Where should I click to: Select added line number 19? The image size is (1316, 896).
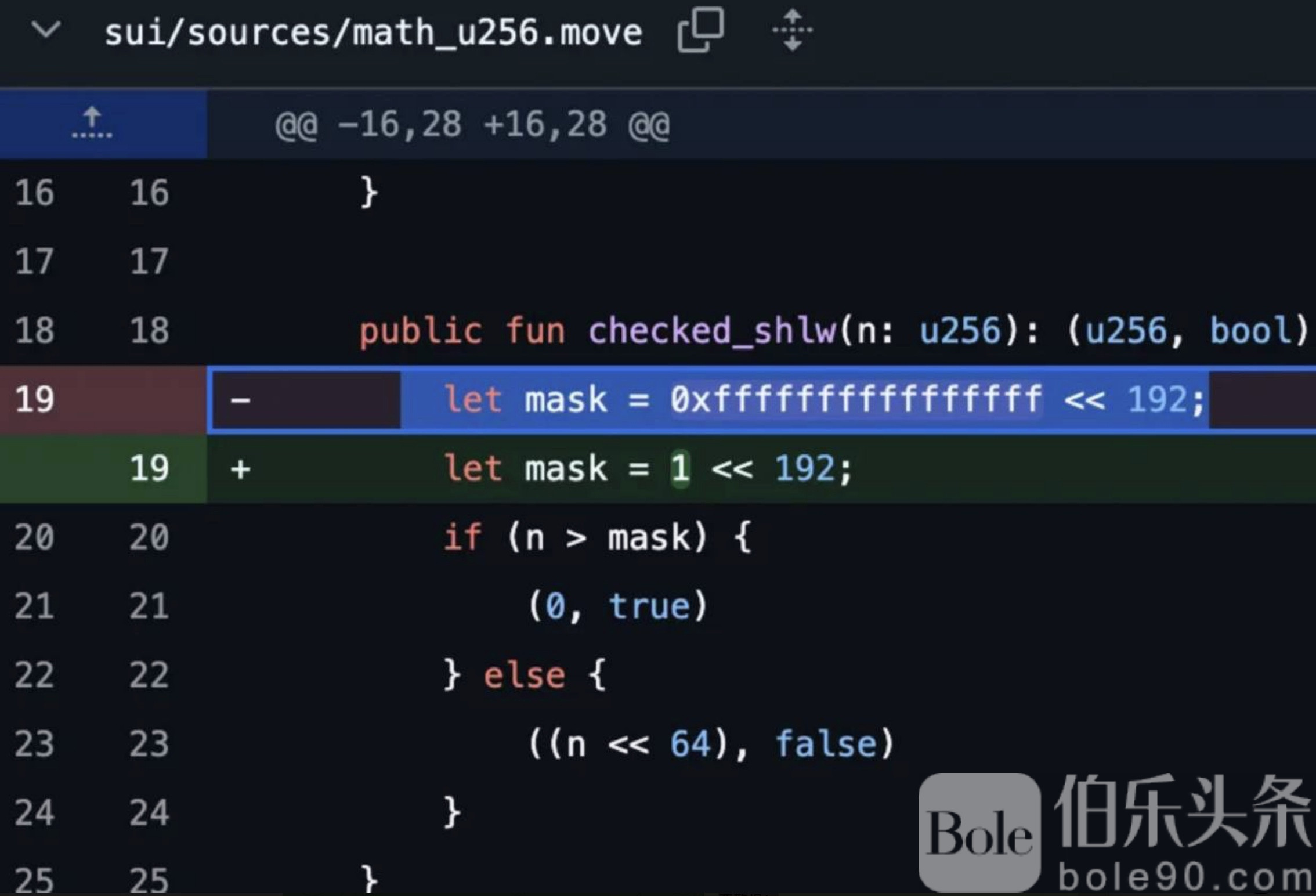[149, 468]
